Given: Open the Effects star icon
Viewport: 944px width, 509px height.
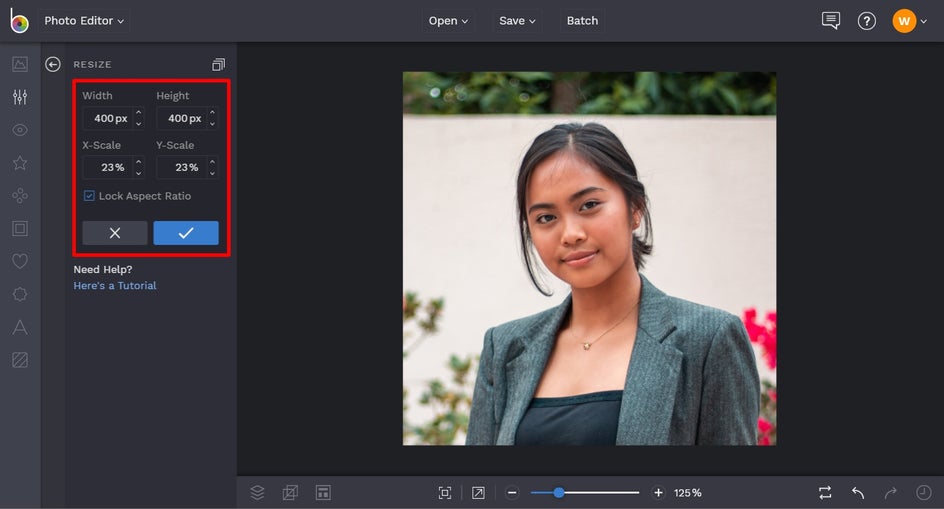Looking at the screenshot, I should (20, 163).
